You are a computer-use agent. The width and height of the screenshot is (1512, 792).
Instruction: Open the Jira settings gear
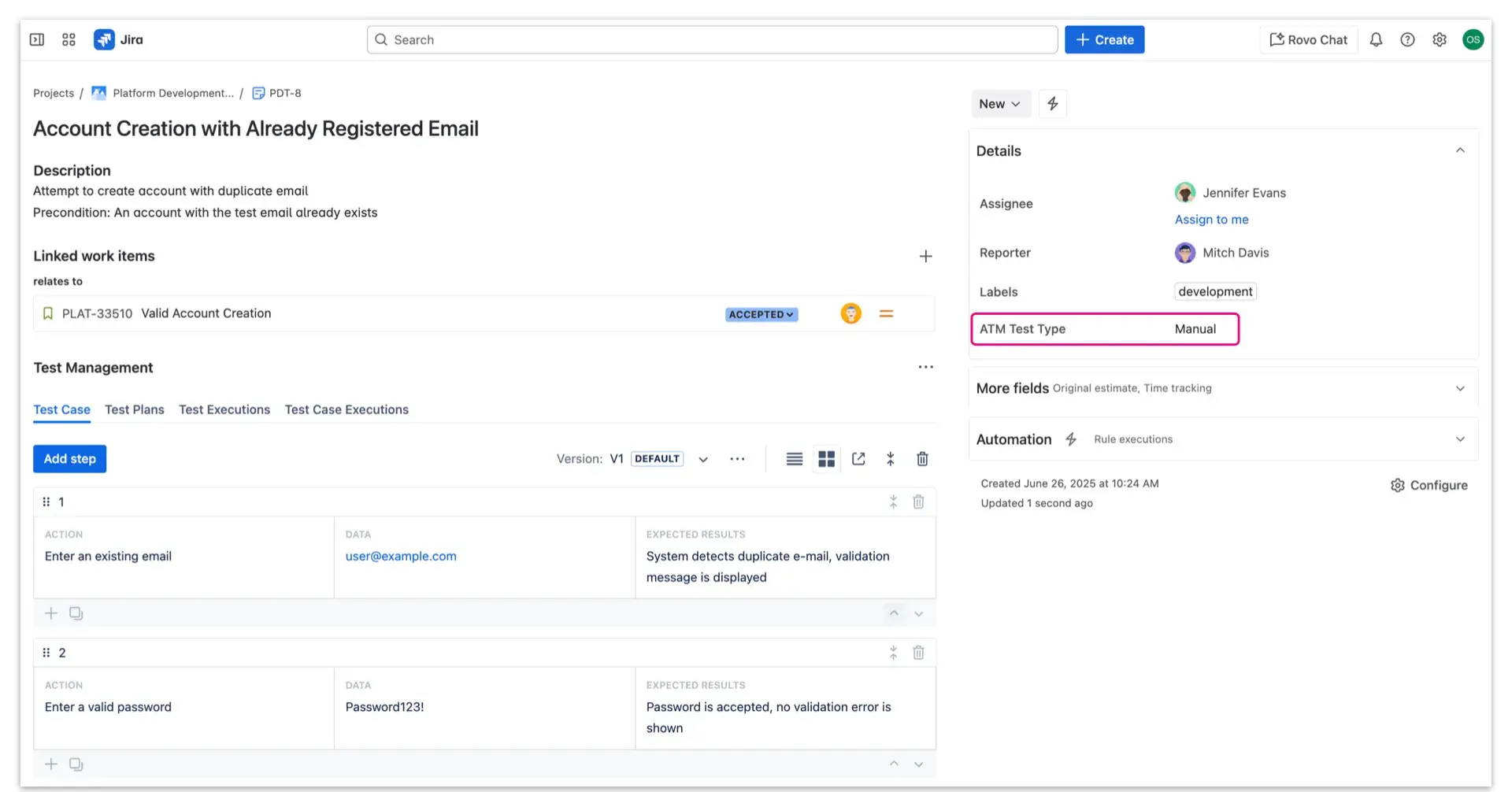click(x=1440, y=39)
